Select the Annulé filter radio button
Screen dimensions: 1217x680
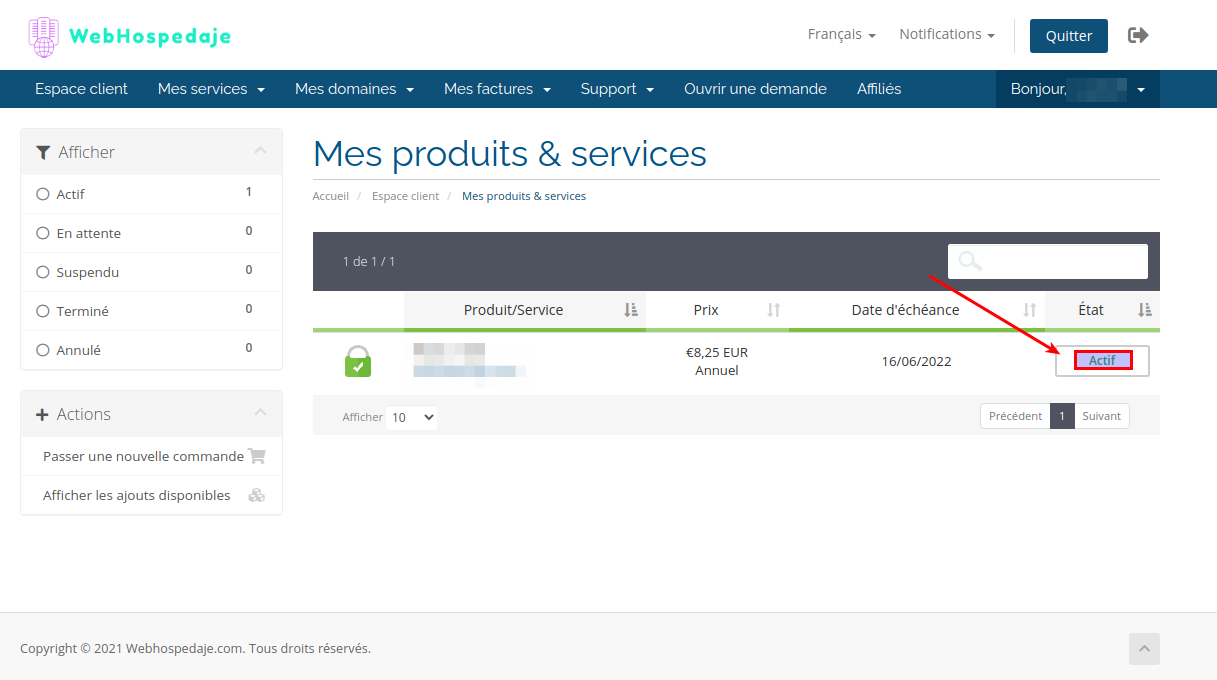coord(43,350)
